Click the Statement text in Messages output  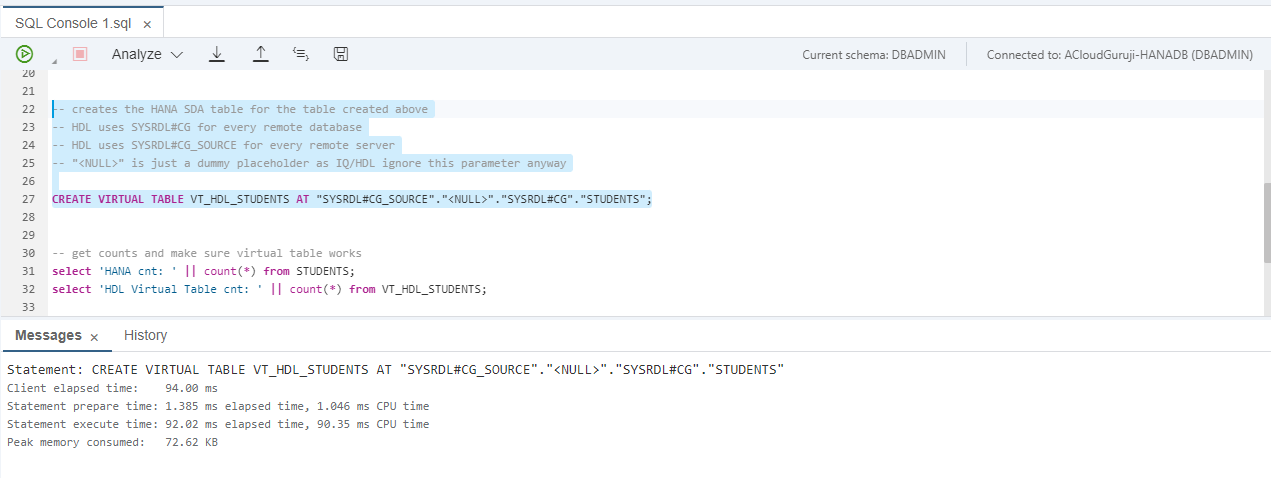point(395,369)
